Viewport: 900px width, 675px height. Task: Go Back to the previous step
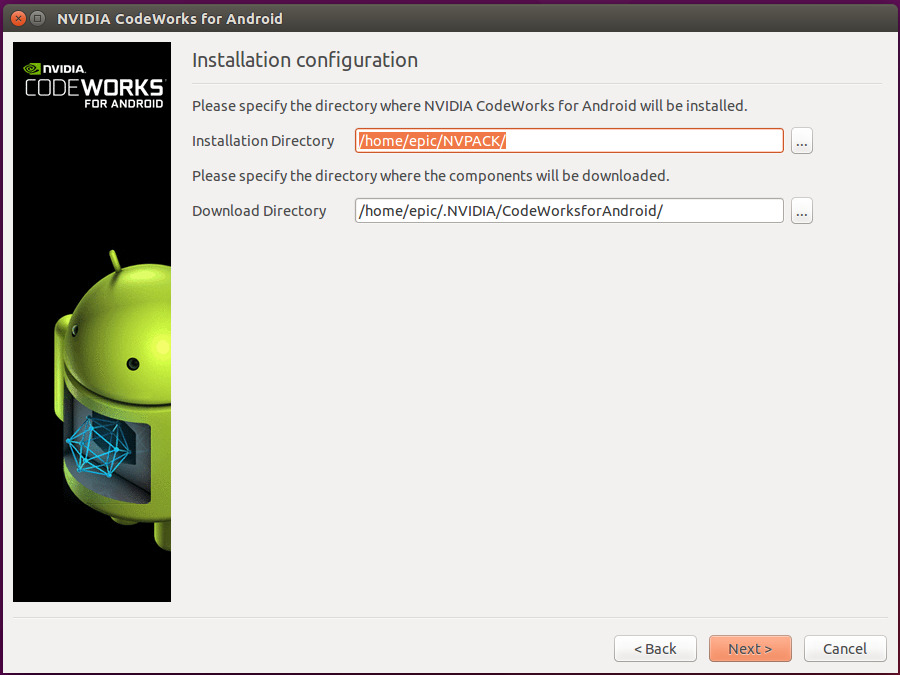click(655, 648)
